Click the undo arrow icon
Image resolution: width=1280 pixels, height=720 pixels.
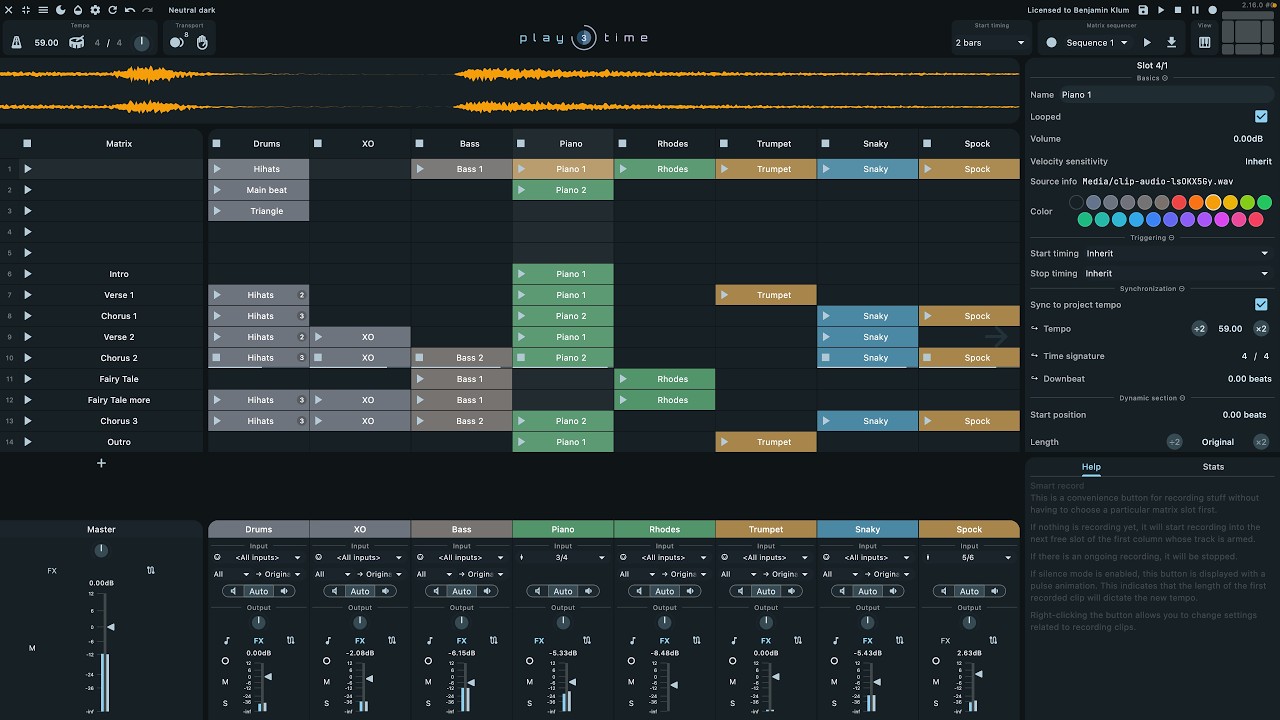pos(130,10)
